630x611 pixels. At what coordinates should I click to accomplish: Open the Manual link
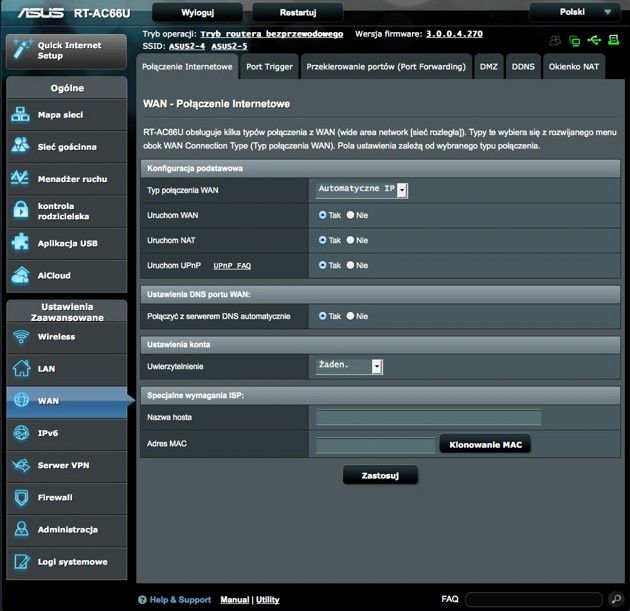click(x=235, y=600)
